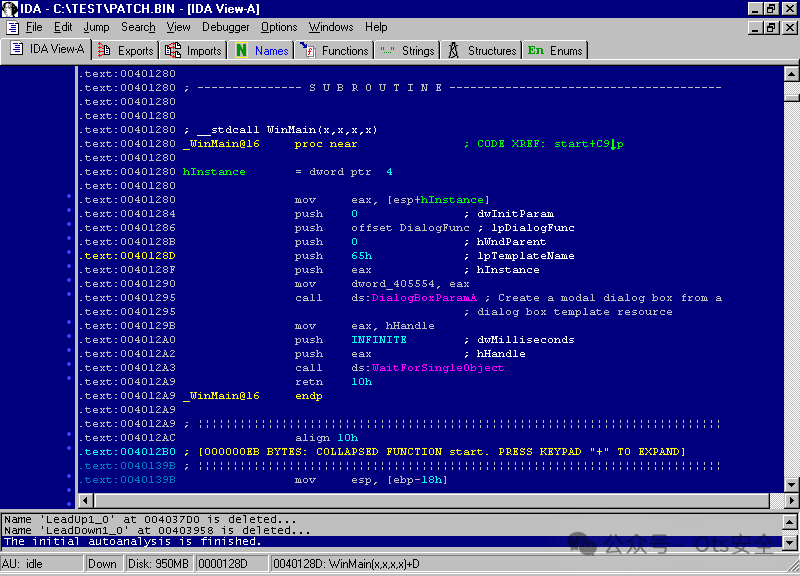
Task: Switch to the Exports tab
Action: 126,51
